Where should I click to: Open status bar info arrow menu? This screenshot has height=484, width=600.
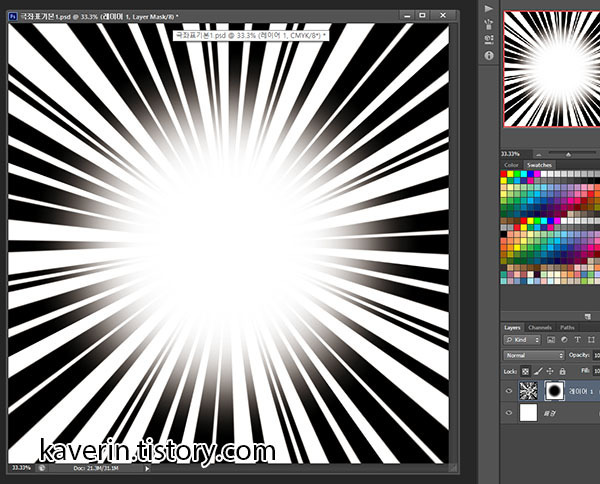click(147, 468)
